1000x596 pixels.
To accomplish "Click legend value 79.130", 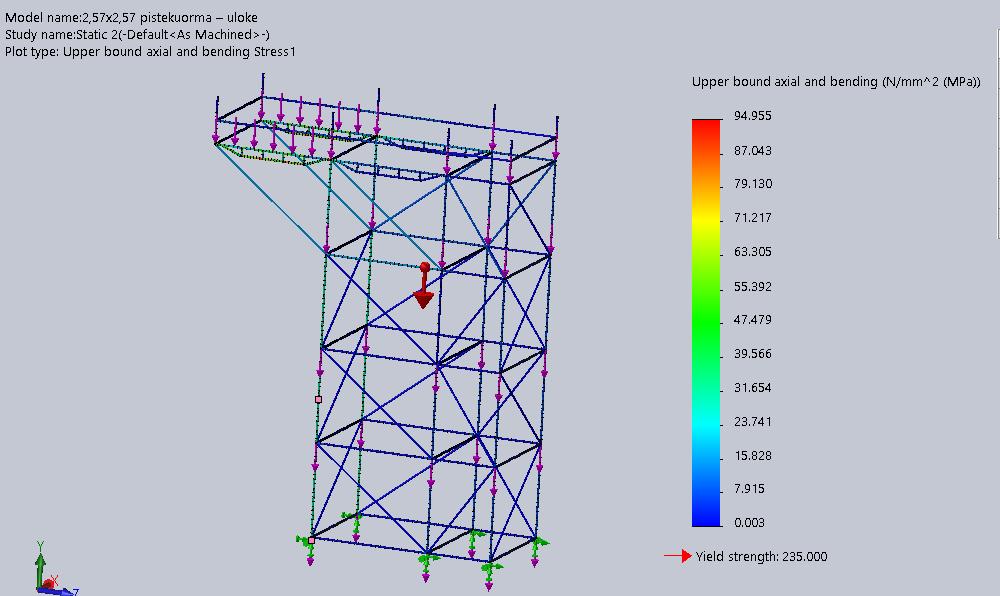I will 753,184.
